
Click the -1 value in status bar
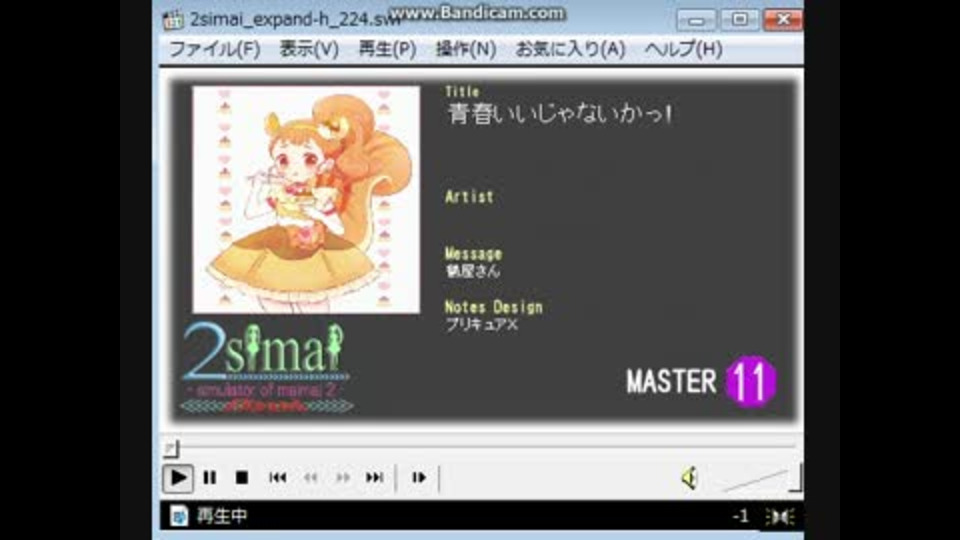coord(741,517)
